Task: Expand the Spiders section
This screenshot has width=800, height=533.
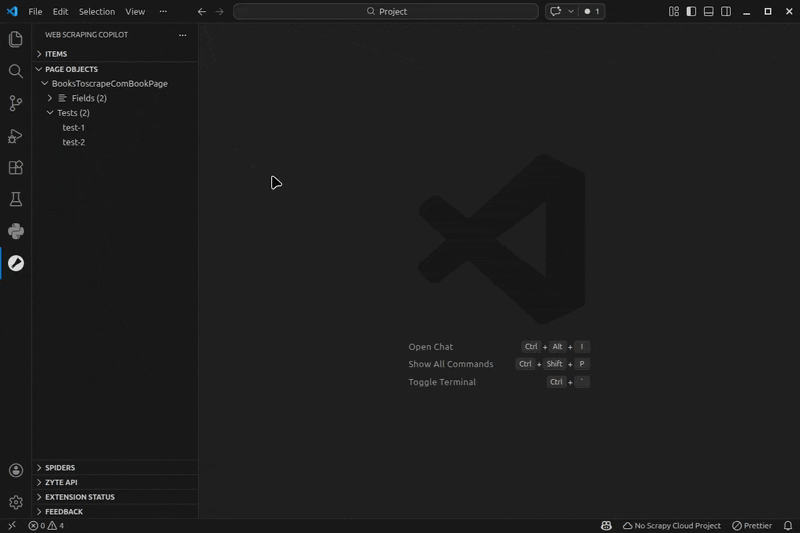Action: [x=59, y=467]
